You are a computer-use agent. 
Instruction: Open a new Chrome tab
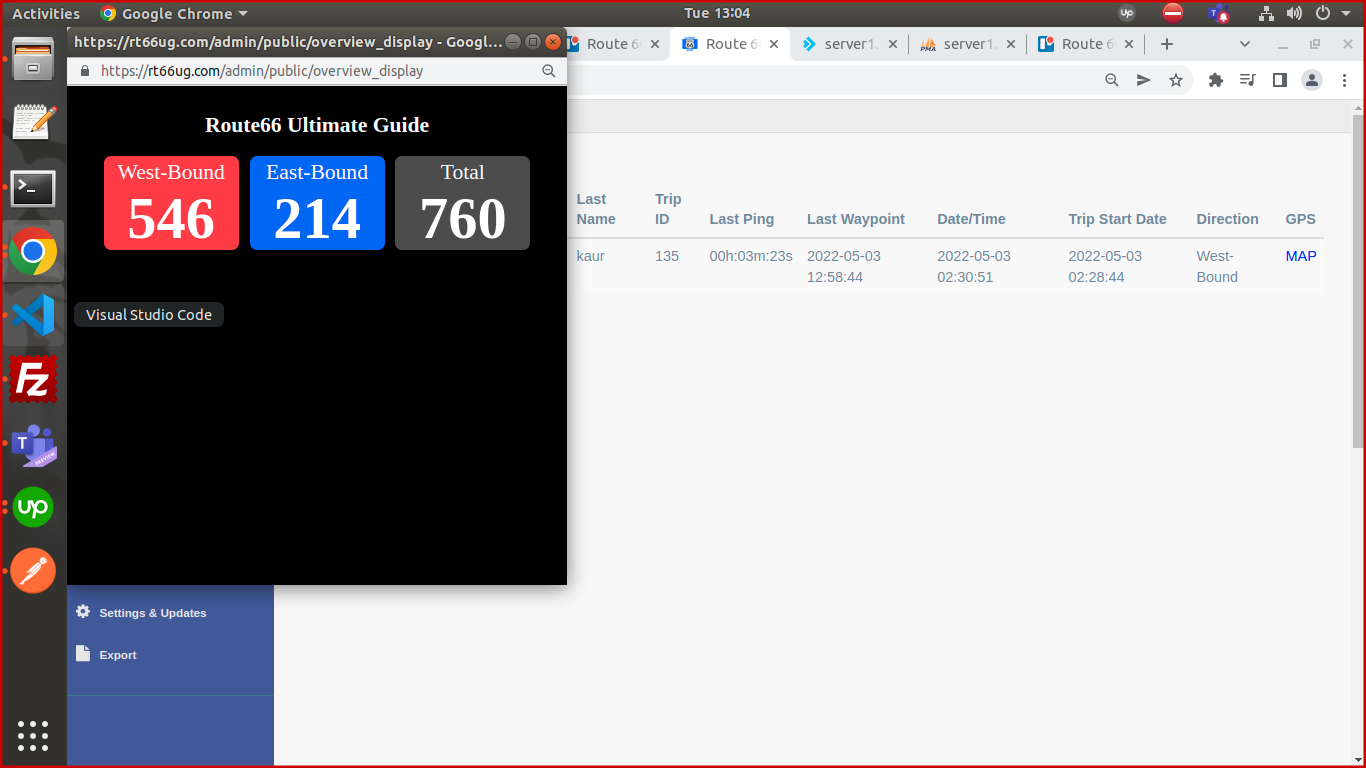(x=1166, y=44)
